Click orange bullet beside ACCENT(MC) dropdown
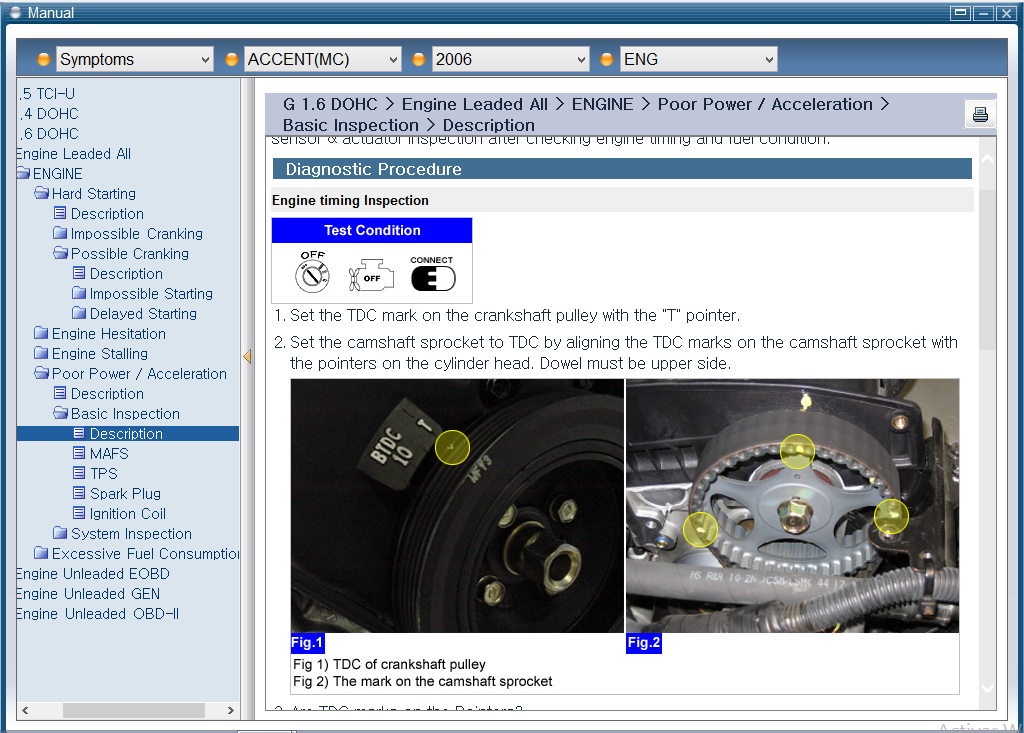The height and width of the screenshot is (733, 1024). (231, 59)
